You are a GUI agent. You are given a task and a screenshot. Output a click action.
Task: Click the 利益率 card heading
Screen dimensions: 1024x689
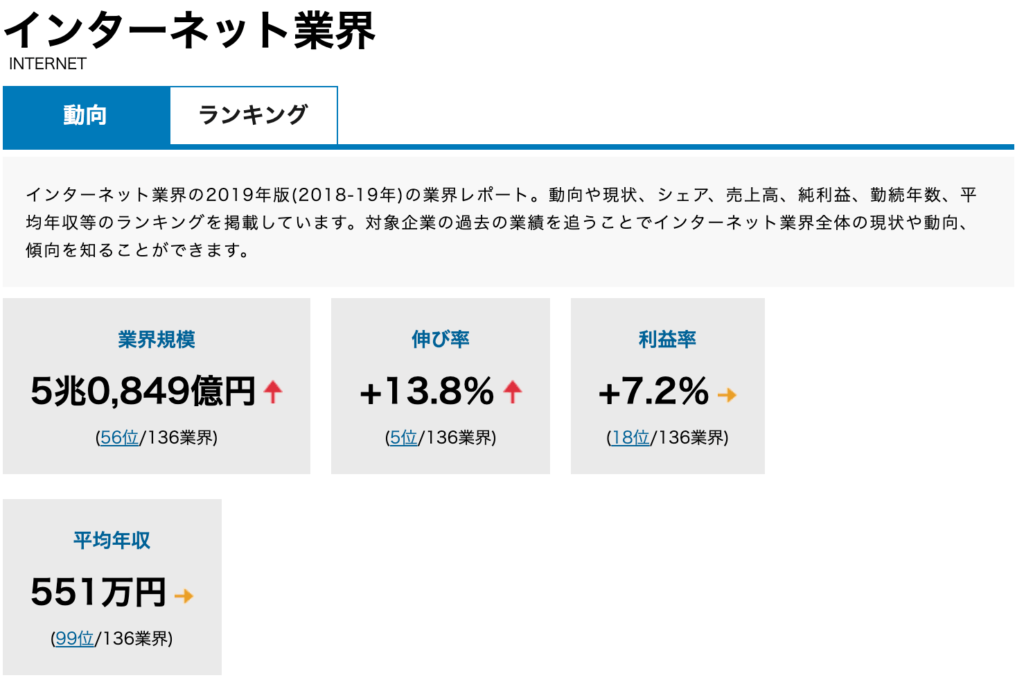click(x=666, y=340)
